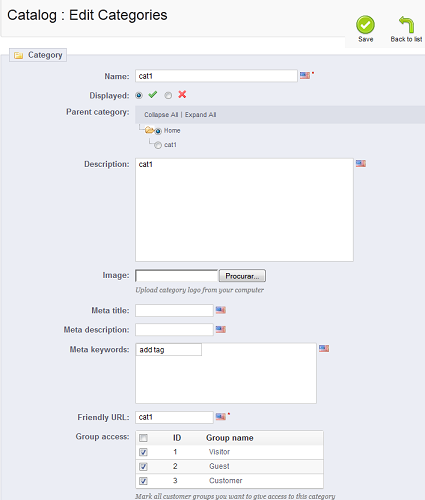Click Expand All in parent category tree
This screenshot has width=425, height=500.
(200, 115)
